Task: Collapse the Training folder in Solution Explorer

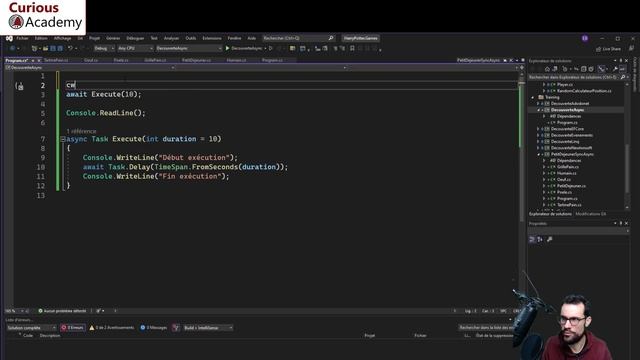Action: [x=533, y=97]
